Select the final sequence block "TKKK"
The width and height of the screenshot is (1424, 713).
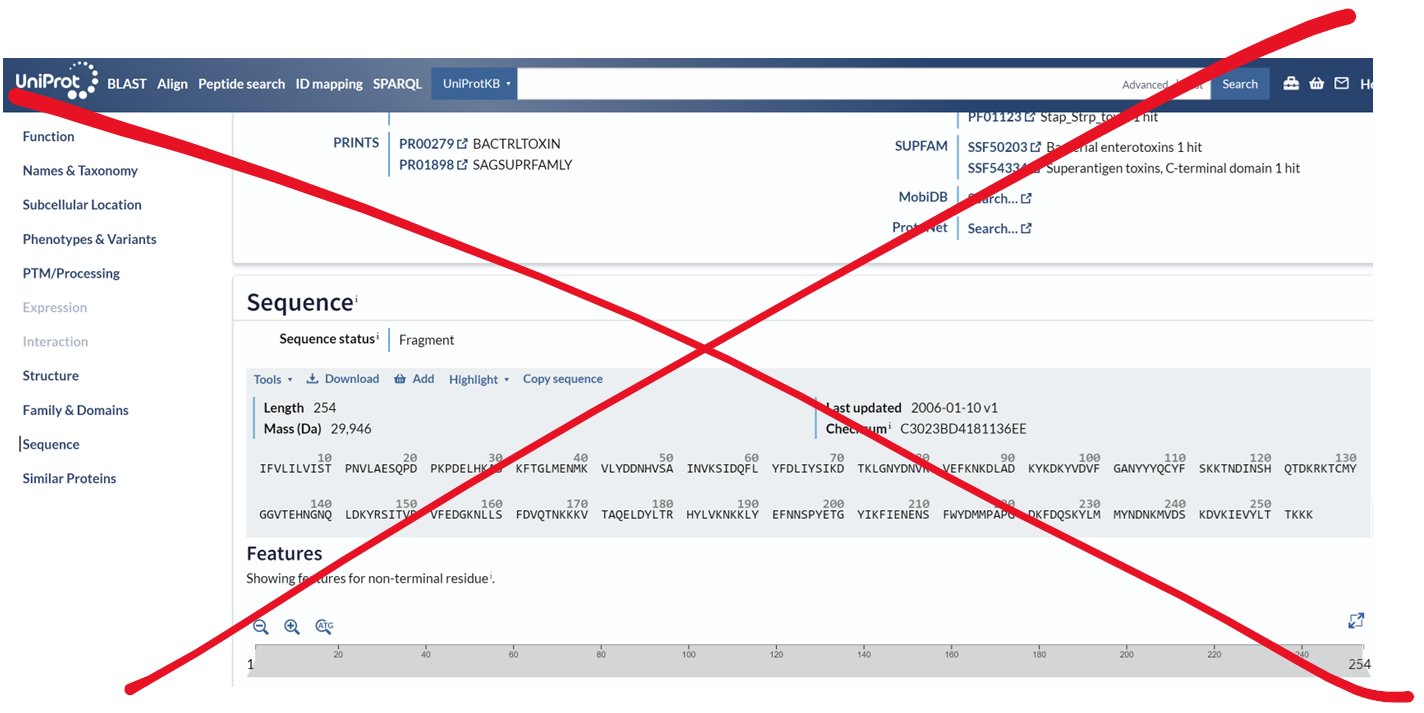[x=1299, y=515]
